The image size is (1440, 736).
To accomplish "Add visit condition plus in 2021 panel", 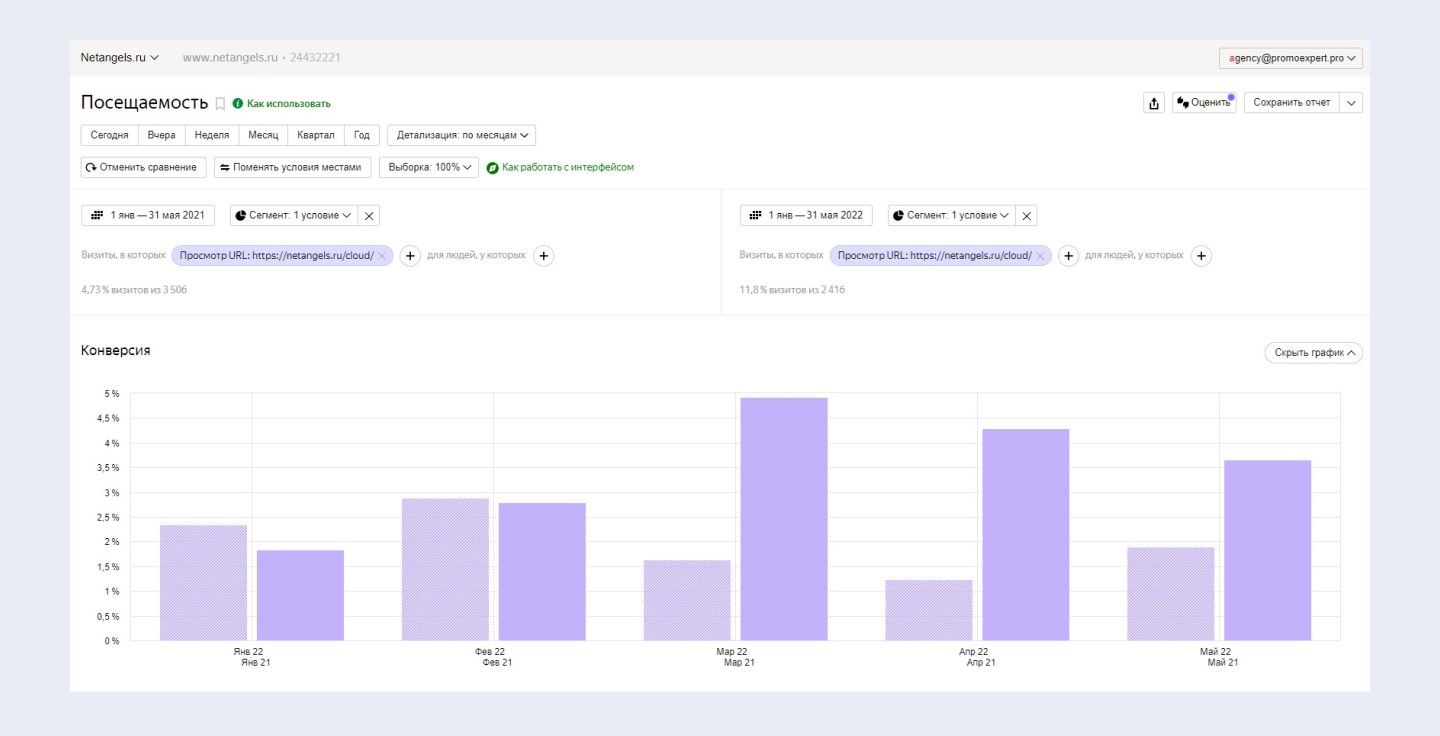I will point(410,256).
